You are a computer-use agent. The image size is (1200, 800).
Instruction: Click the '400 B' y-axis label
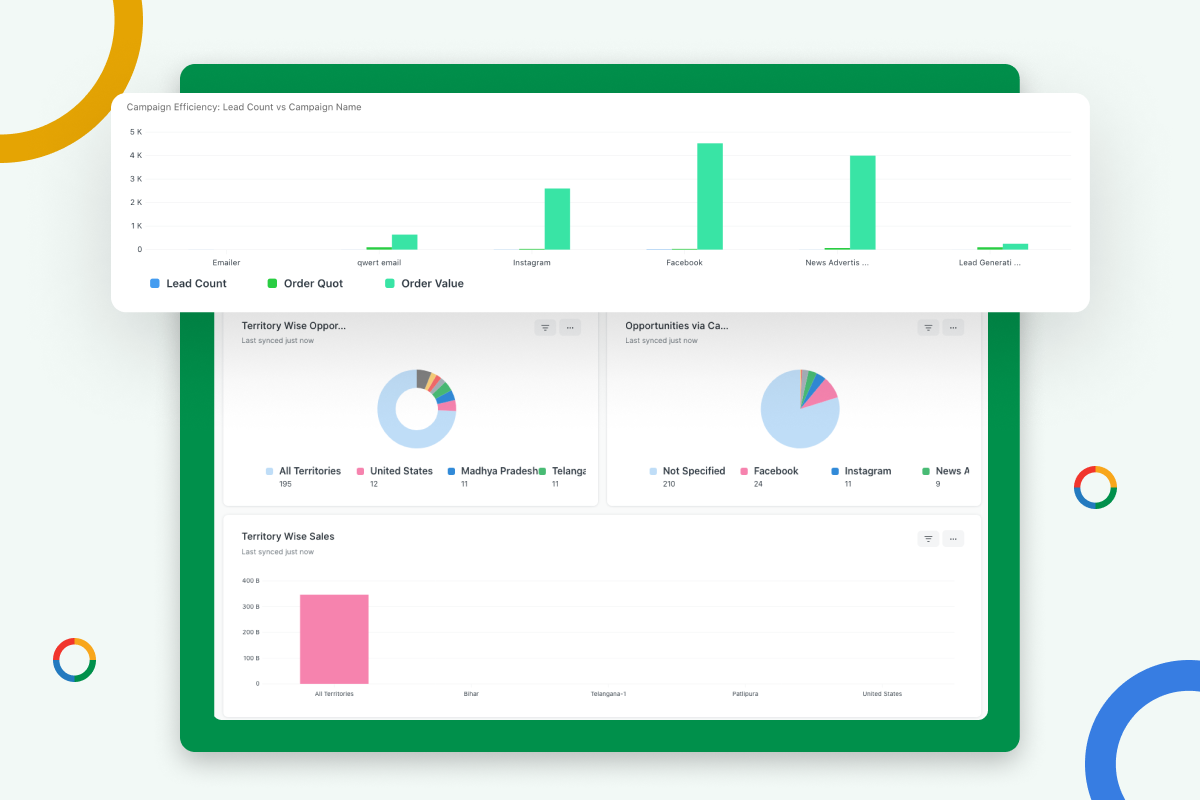click(251, 581)
